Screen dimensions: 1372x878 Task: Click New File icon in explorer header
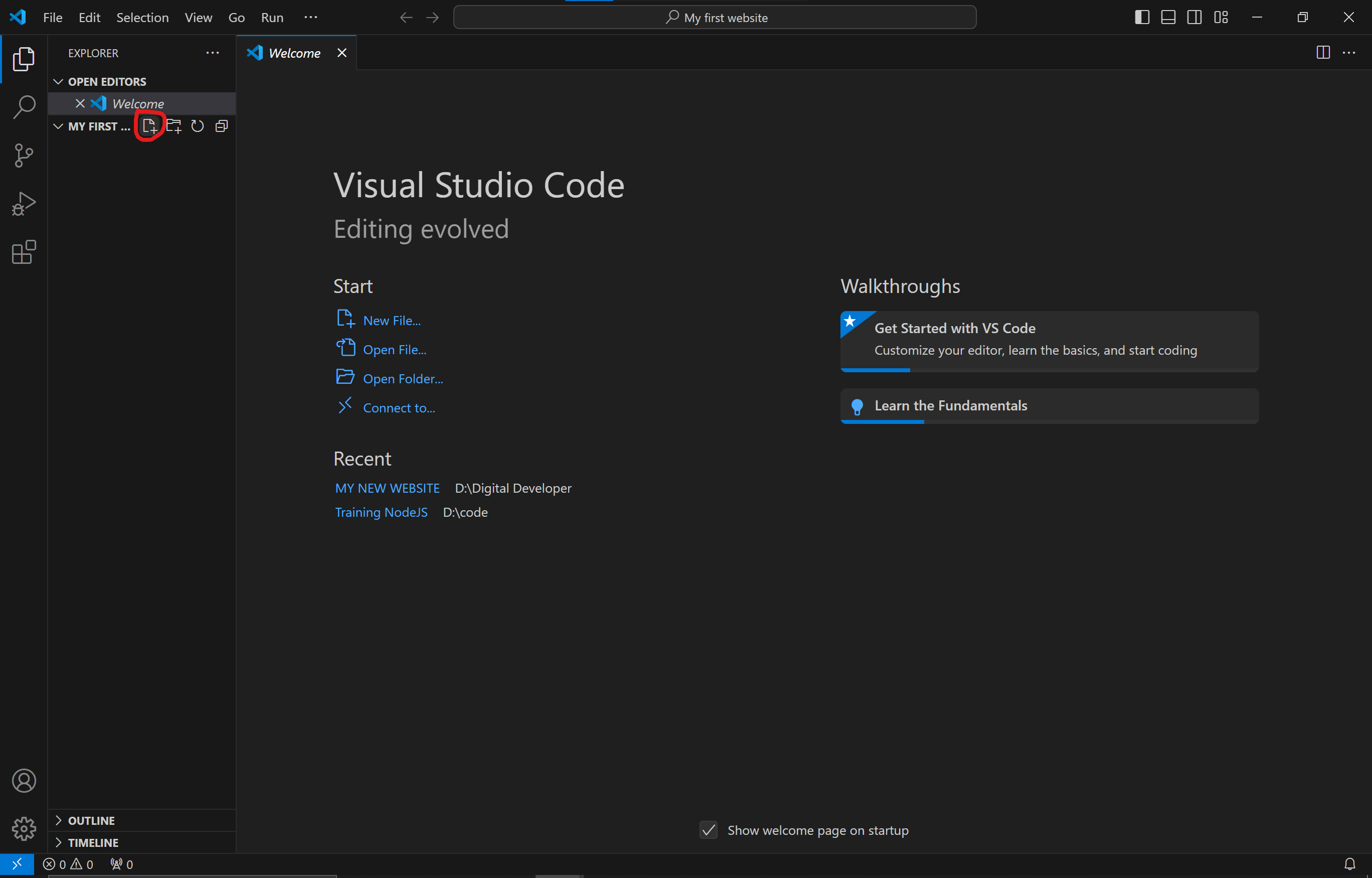(149, 126)
